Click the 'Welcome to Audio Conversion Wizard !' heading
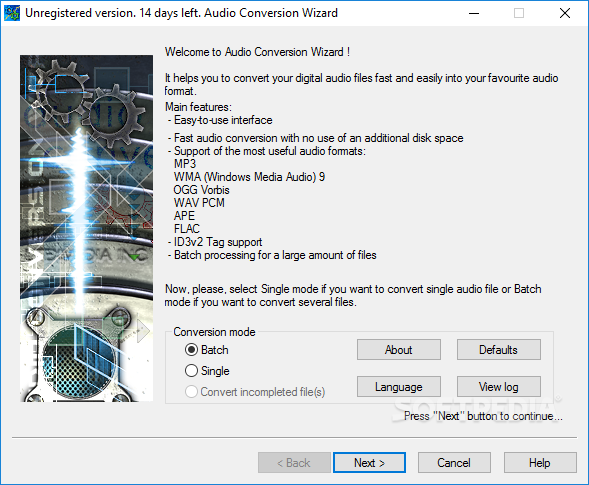Image resolution: width=589 pixels, height=485 pixels. 258,52
